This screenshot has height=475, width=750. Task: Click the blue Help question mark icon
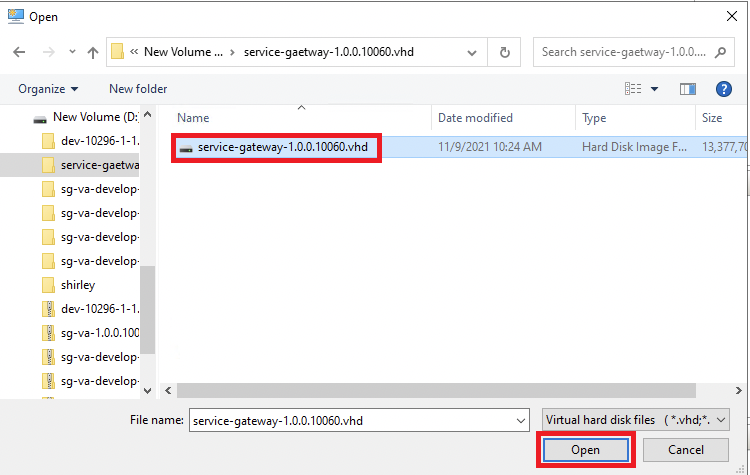click(x=724, y=89)
